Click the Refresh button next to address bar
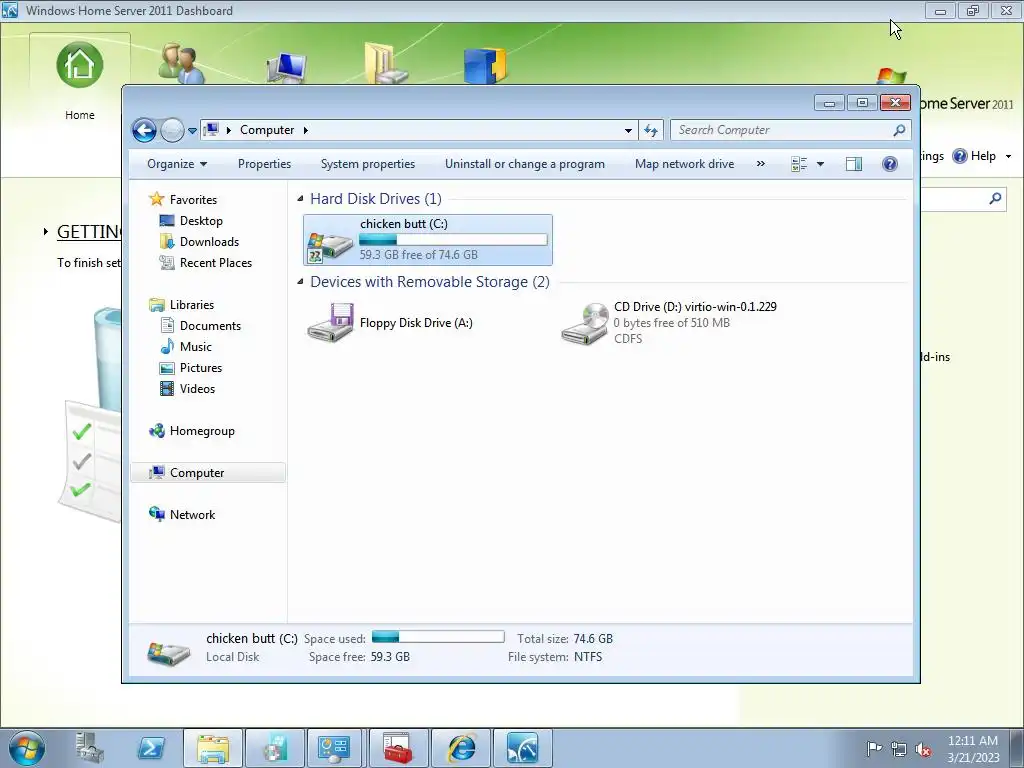 pyautogui.click(x=650, y=130)
